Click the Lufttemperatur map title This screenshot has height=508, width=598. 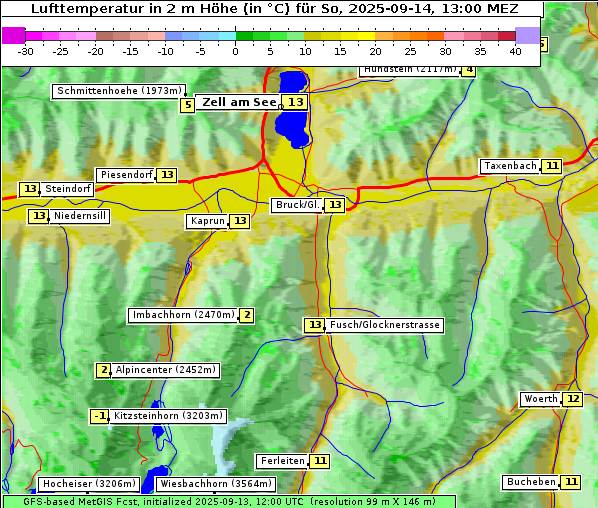click(x=274, y=8)
